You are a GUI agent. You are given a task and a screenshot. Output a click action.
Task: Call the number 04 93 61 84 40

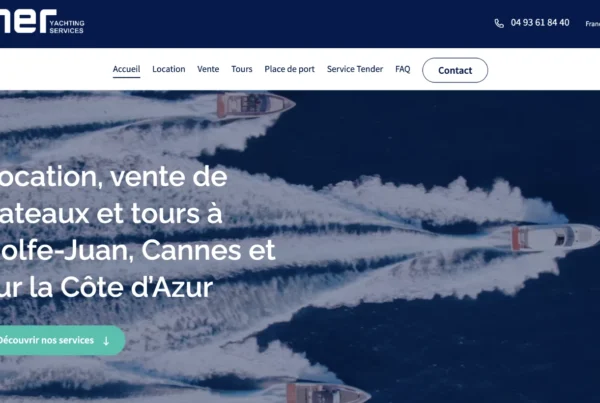[x=540, y=23]
